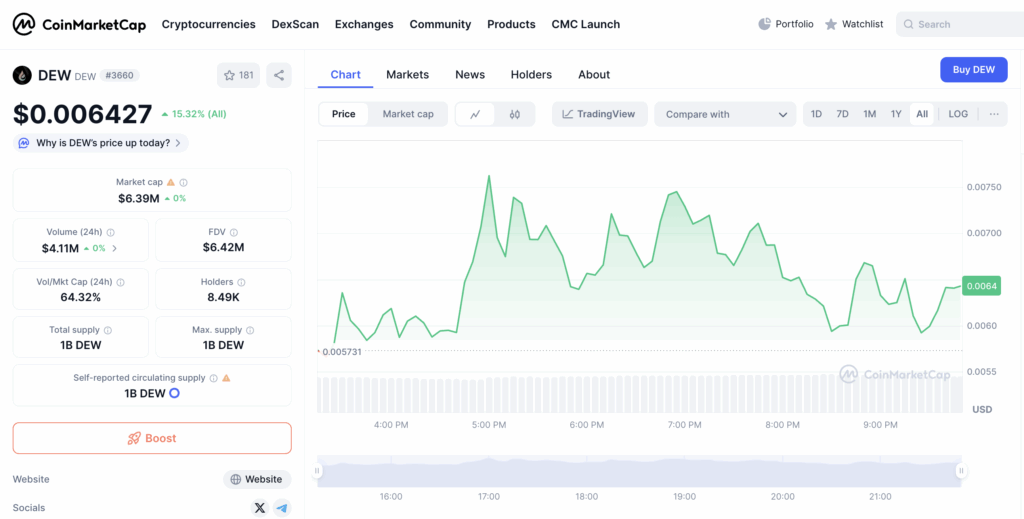
Task: Open the X (Twitter) social link
Action: tap(260, 508)
